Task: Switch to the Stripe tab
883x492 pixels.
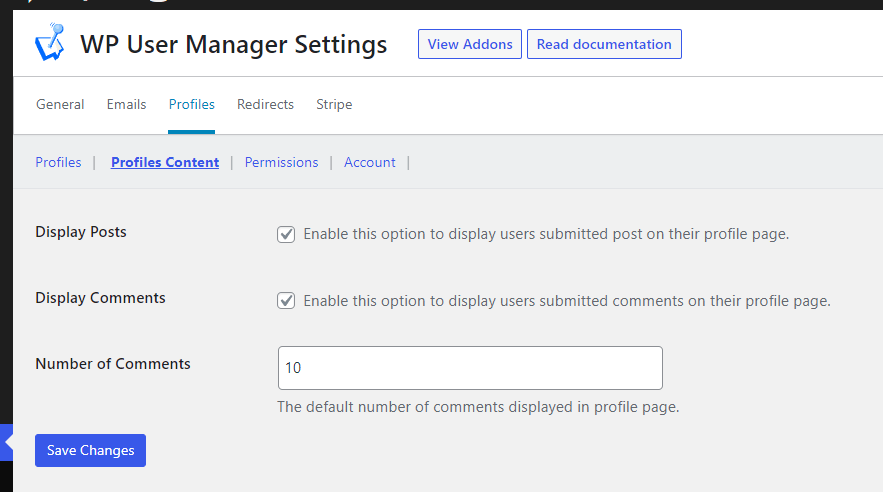Action: coord(334,105)
